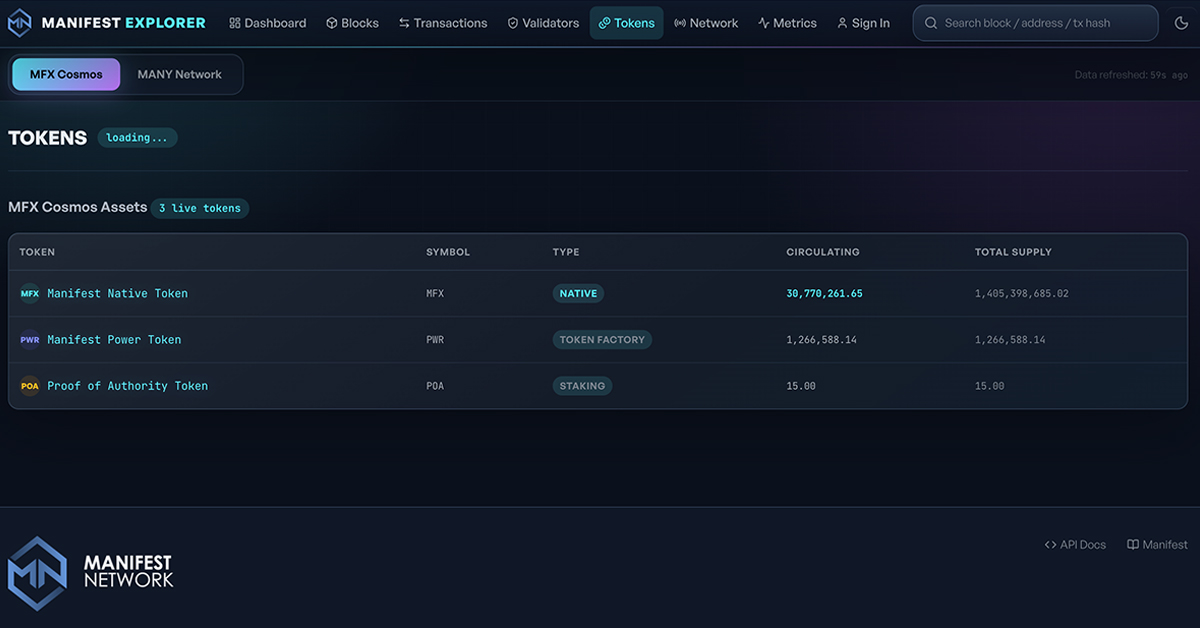Click total supply 1,405,398,685.02
Image resolution: width=1200 pixels, height=628 pixels.
click(1022, 294)
